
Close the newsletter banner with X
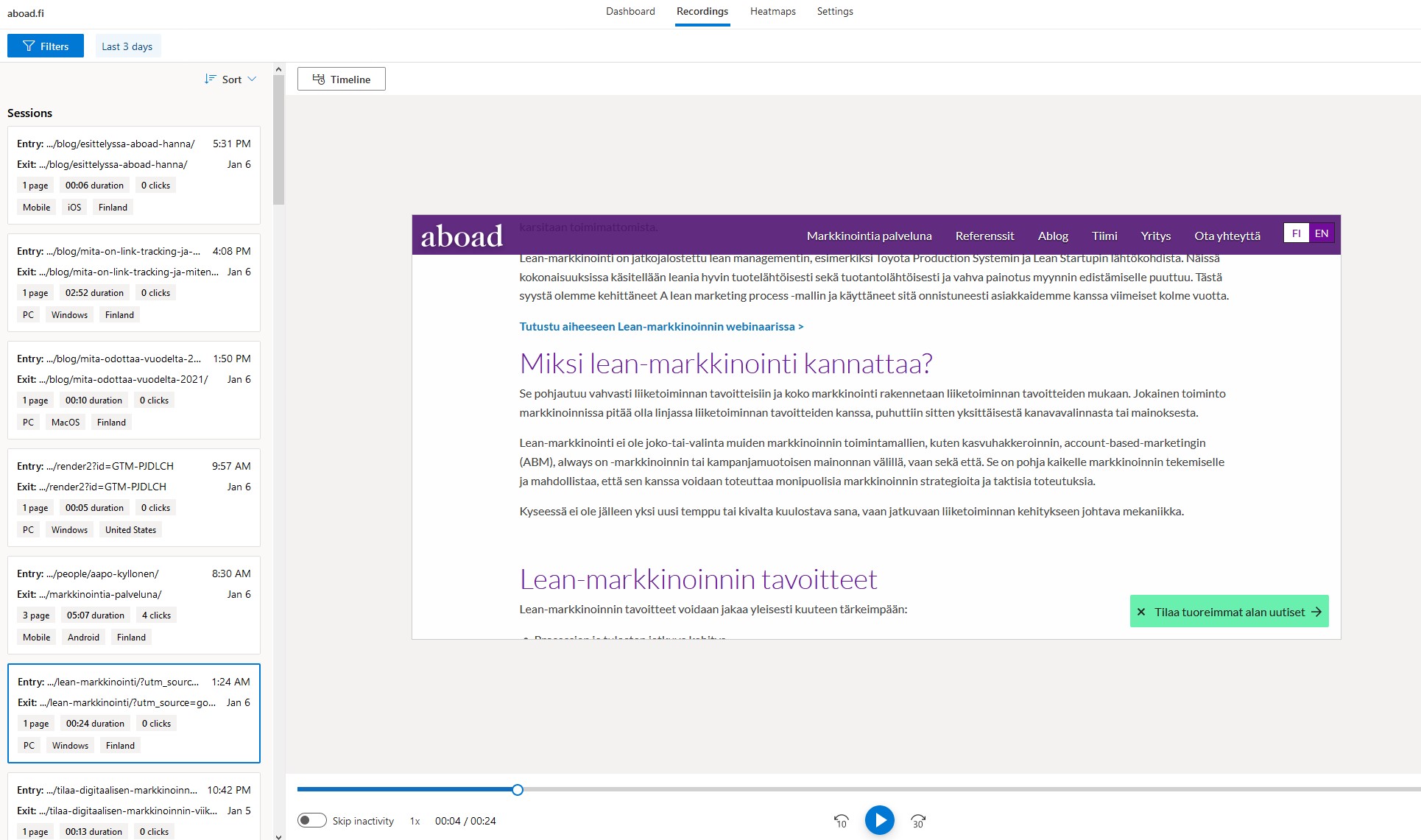[1141, 612]
